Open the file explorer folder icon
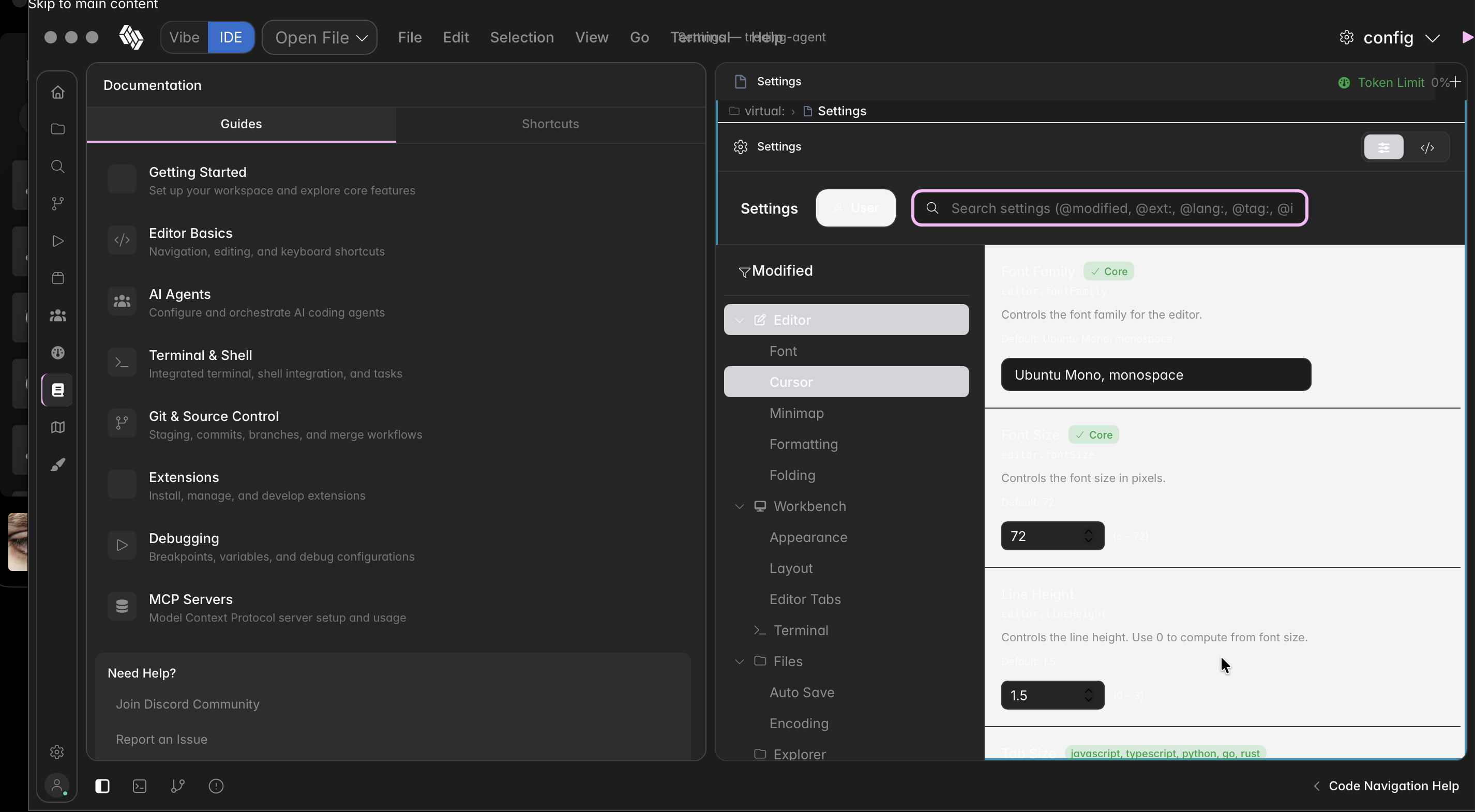The image size is (1475, 812). point(57,129)
